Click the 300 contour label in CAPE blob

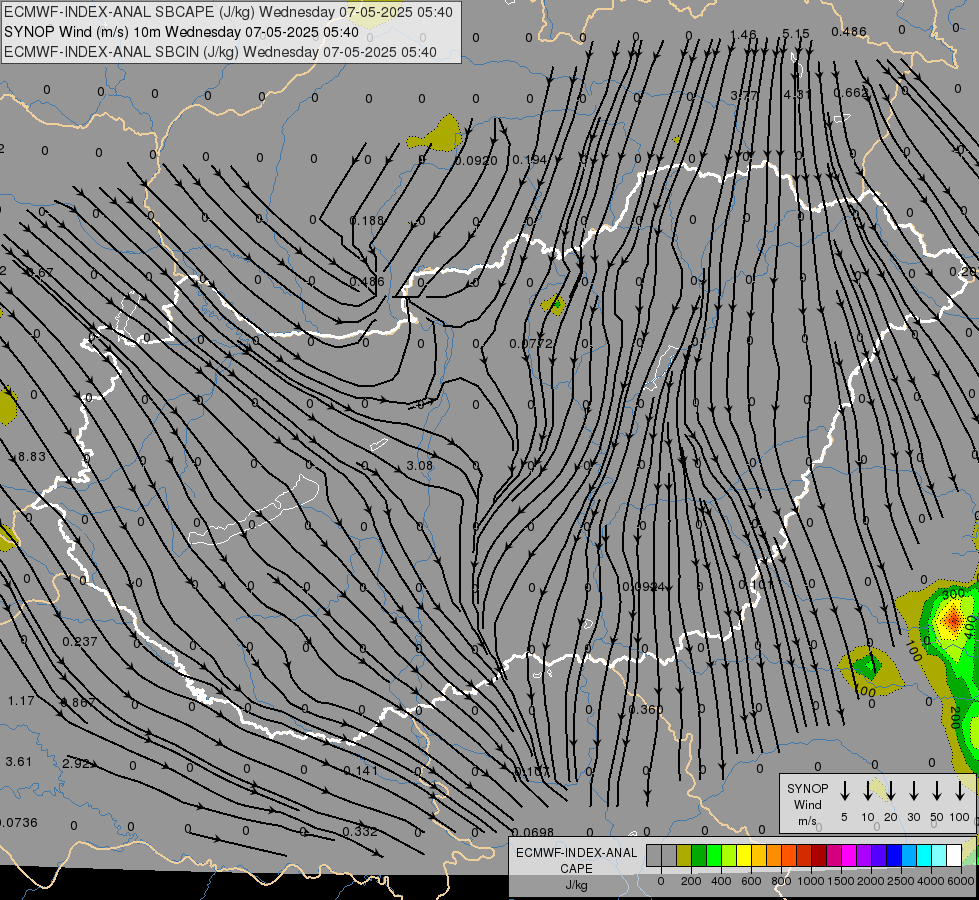coord(953,593)
